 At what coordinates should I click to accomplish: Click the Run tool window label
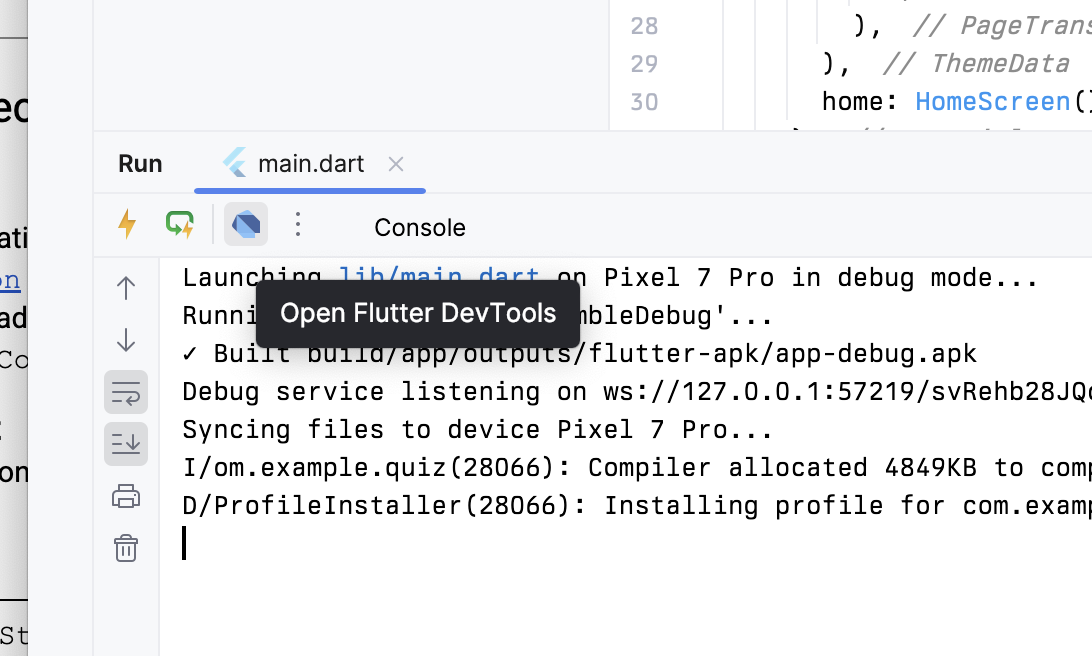140,163
